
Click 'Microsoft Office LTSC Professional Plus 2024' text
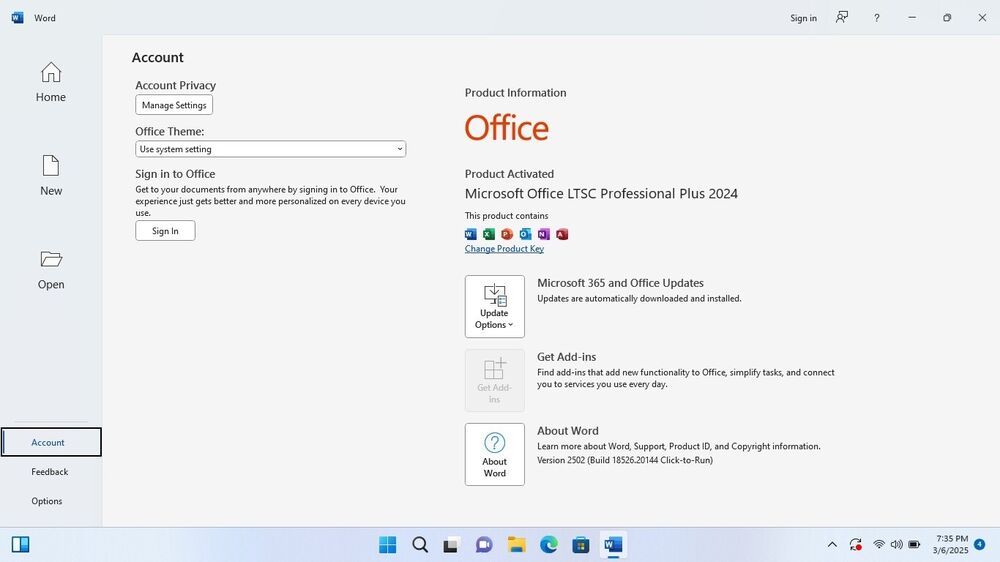(x=601, y=194)
